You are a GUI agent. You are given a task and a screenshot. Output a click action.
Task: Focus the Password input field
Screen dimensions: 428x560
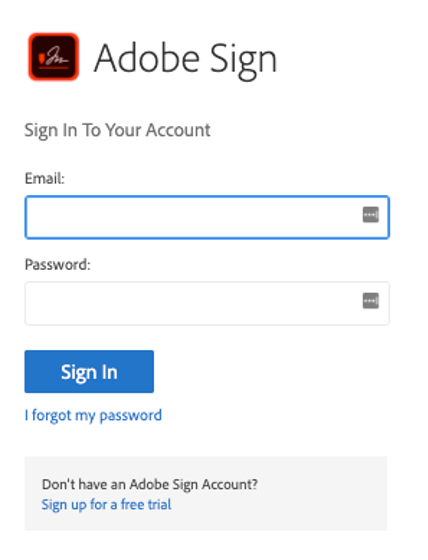point(207,303)
